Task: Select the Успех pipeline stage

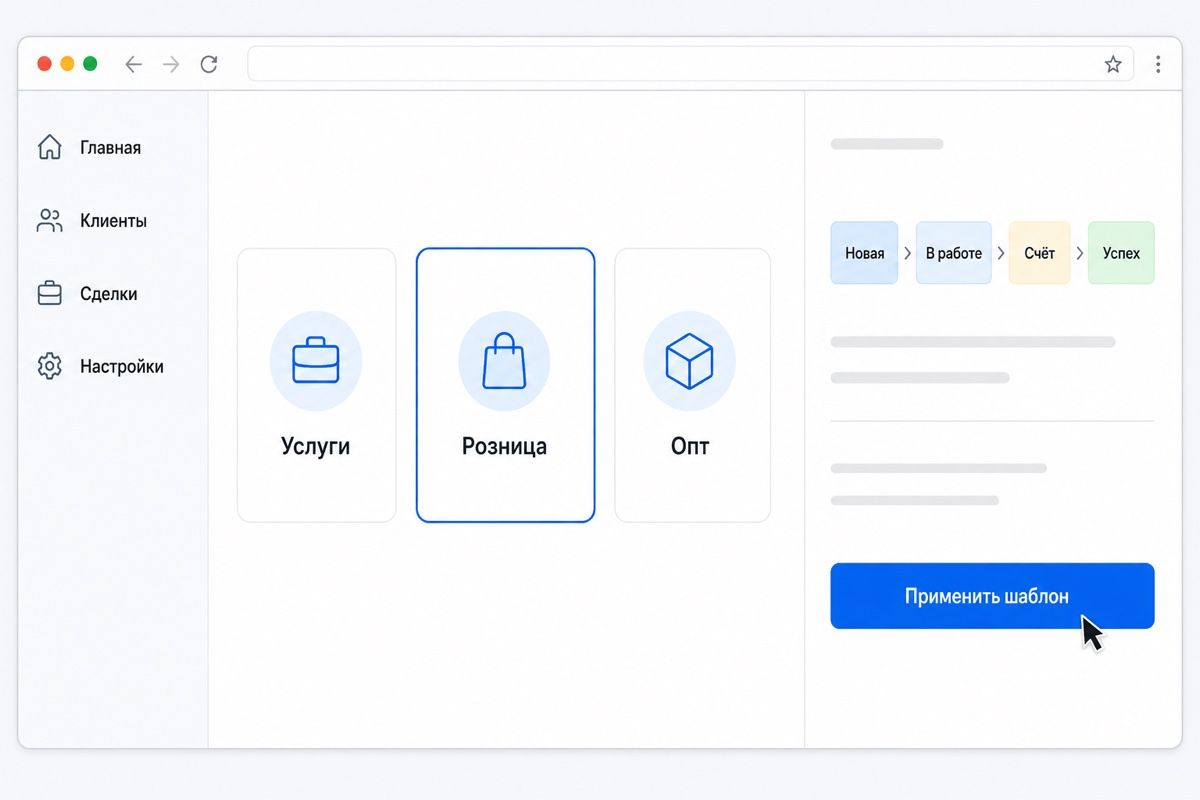Action: click(x=1121, y=253)
